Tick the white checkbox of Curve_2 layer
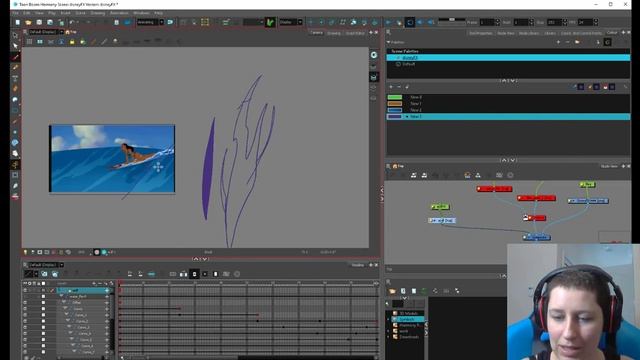The image size is (640, 360). pos(43,321)
